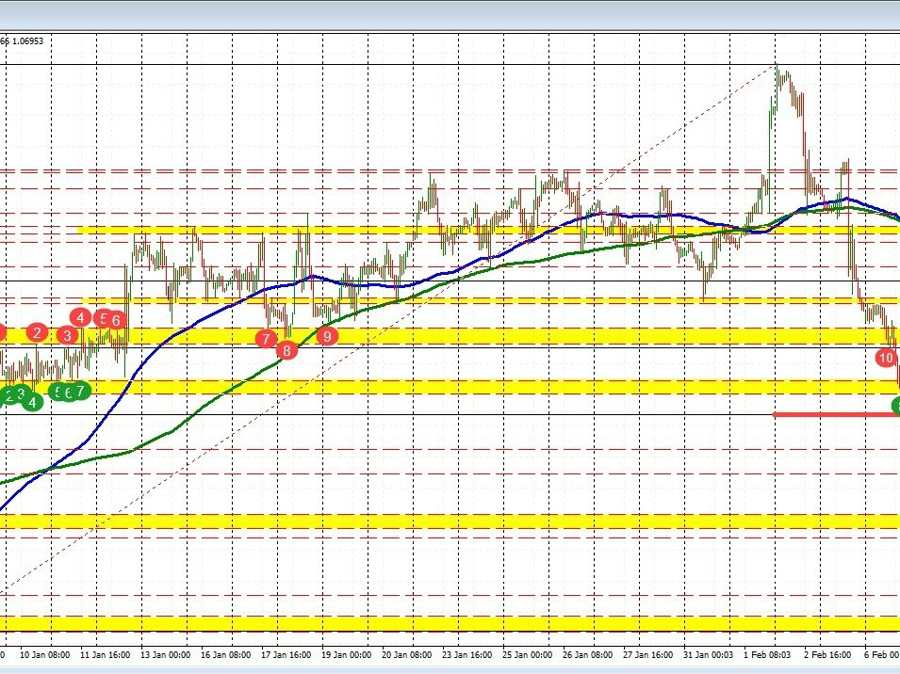Select the solid red horizontal line at lower right
Screen dimensions: 900x674
(x=835, y=413)
